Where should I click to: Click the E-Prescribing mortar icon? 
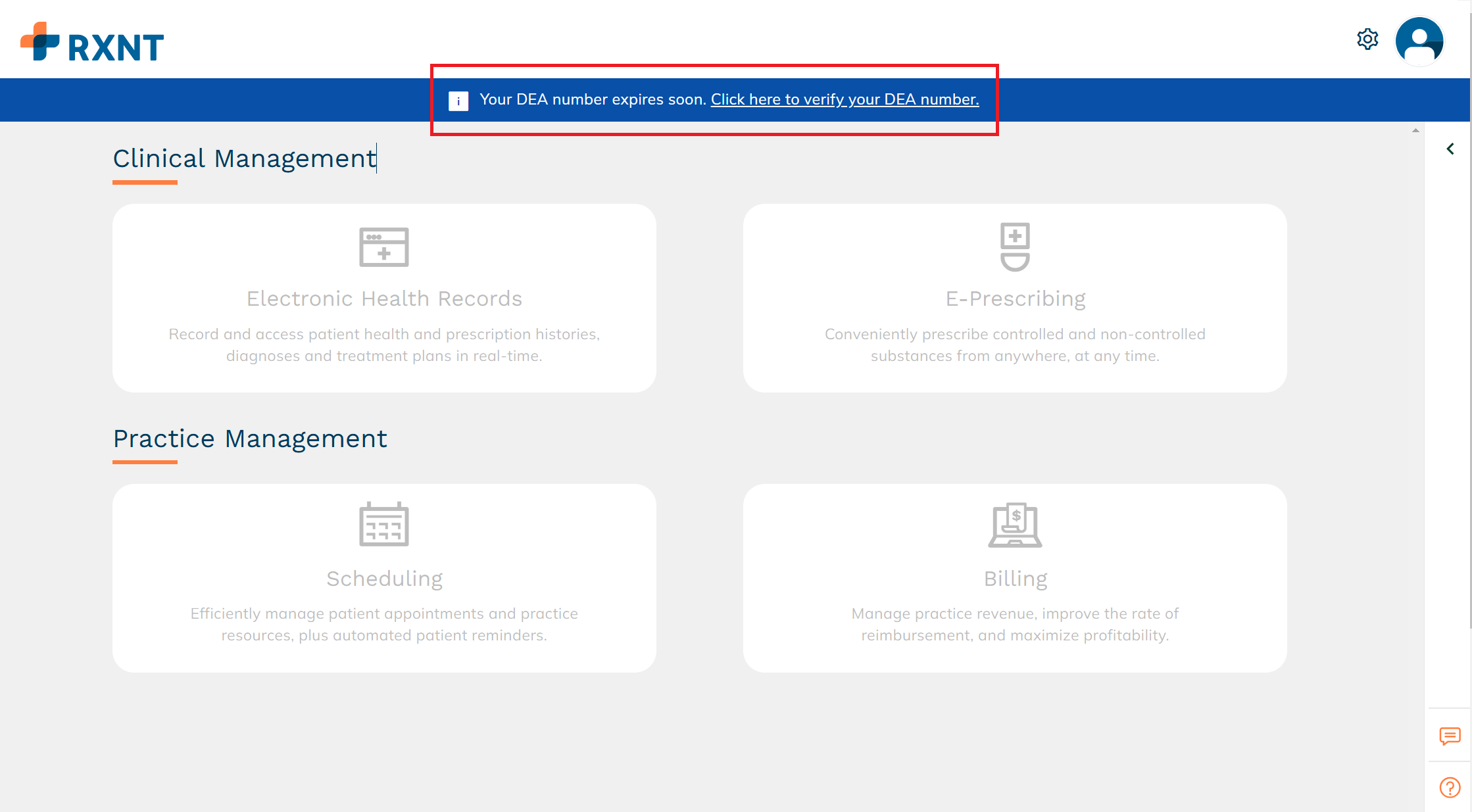pyautogui.click(x=1015, y=247)
